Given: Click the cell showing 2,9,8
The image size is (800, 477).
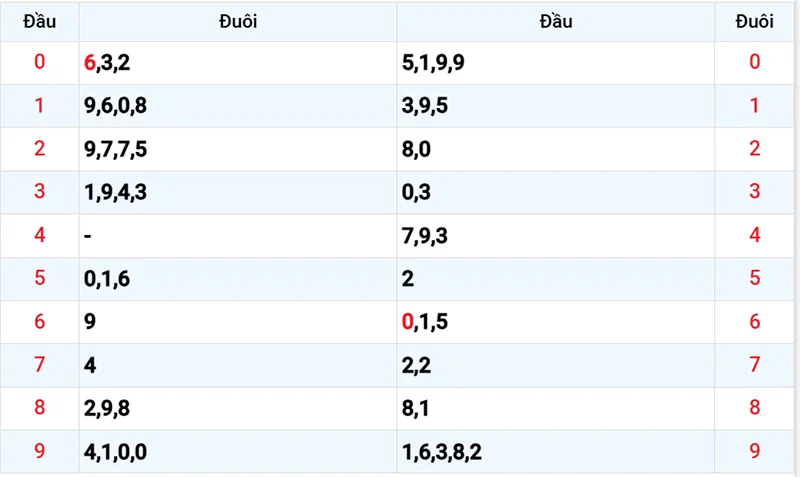Looking at the screenshot, I should pos(108,408).
